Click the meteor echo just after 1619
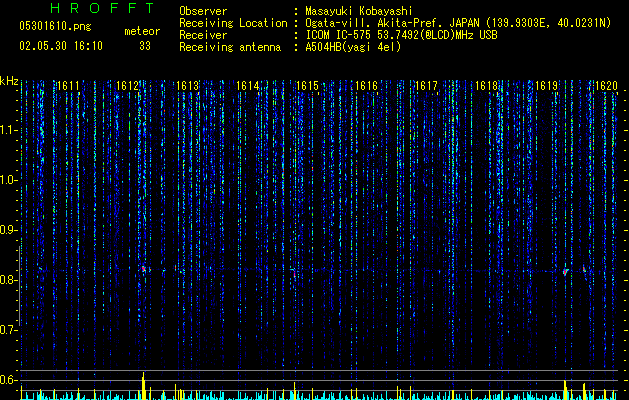Viewport: 629px width, 400px height. coord(565,272)
